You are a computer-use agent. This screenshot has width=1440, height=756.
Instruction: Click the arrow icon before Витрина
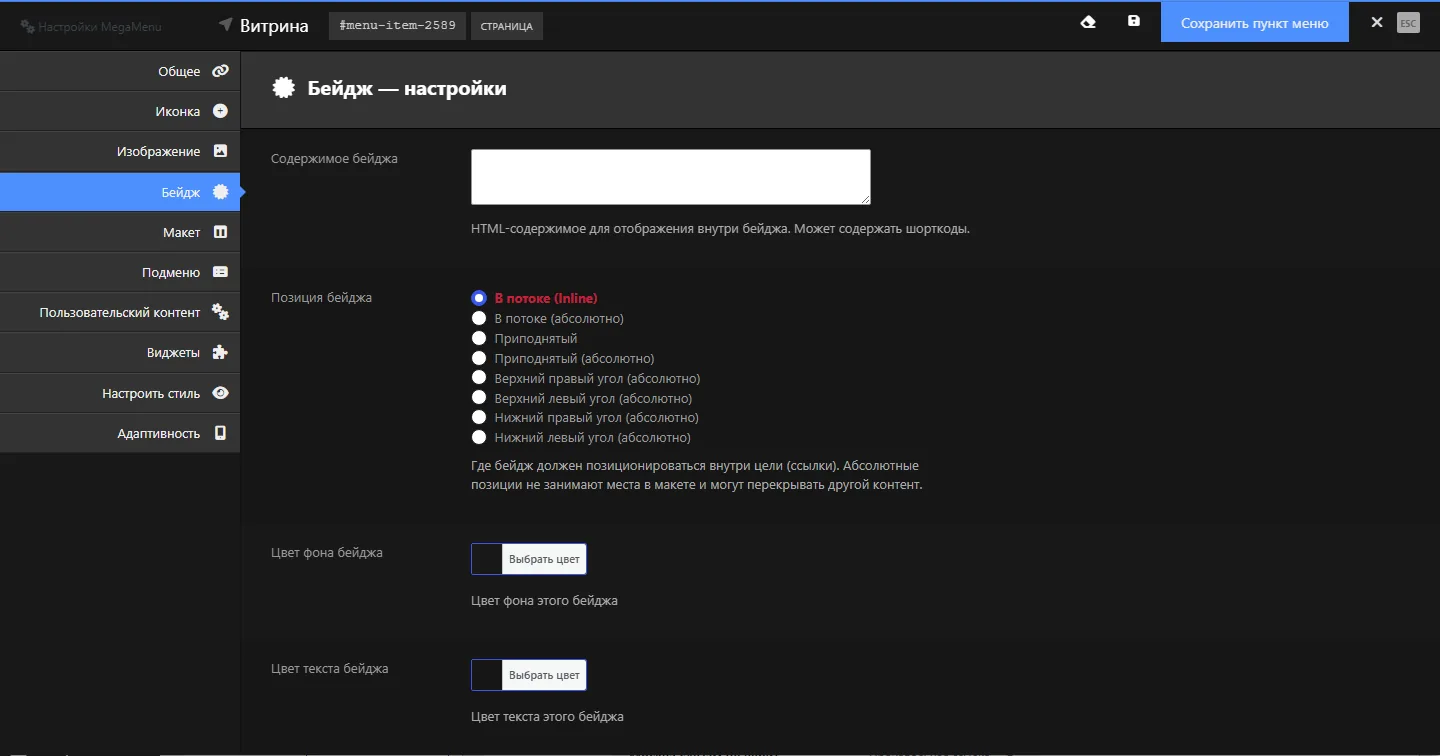(x=226, y=25)
